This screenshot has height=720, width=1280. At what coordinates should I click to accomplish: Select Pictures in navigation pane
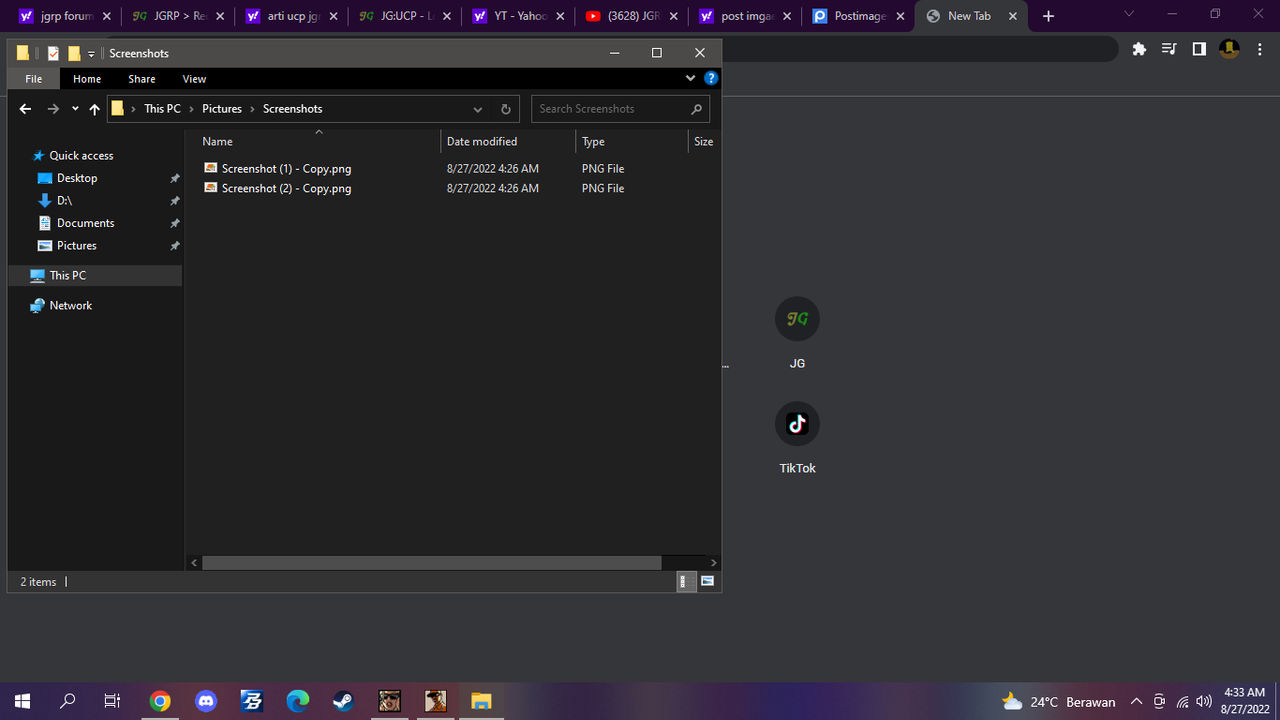point(76,246)
